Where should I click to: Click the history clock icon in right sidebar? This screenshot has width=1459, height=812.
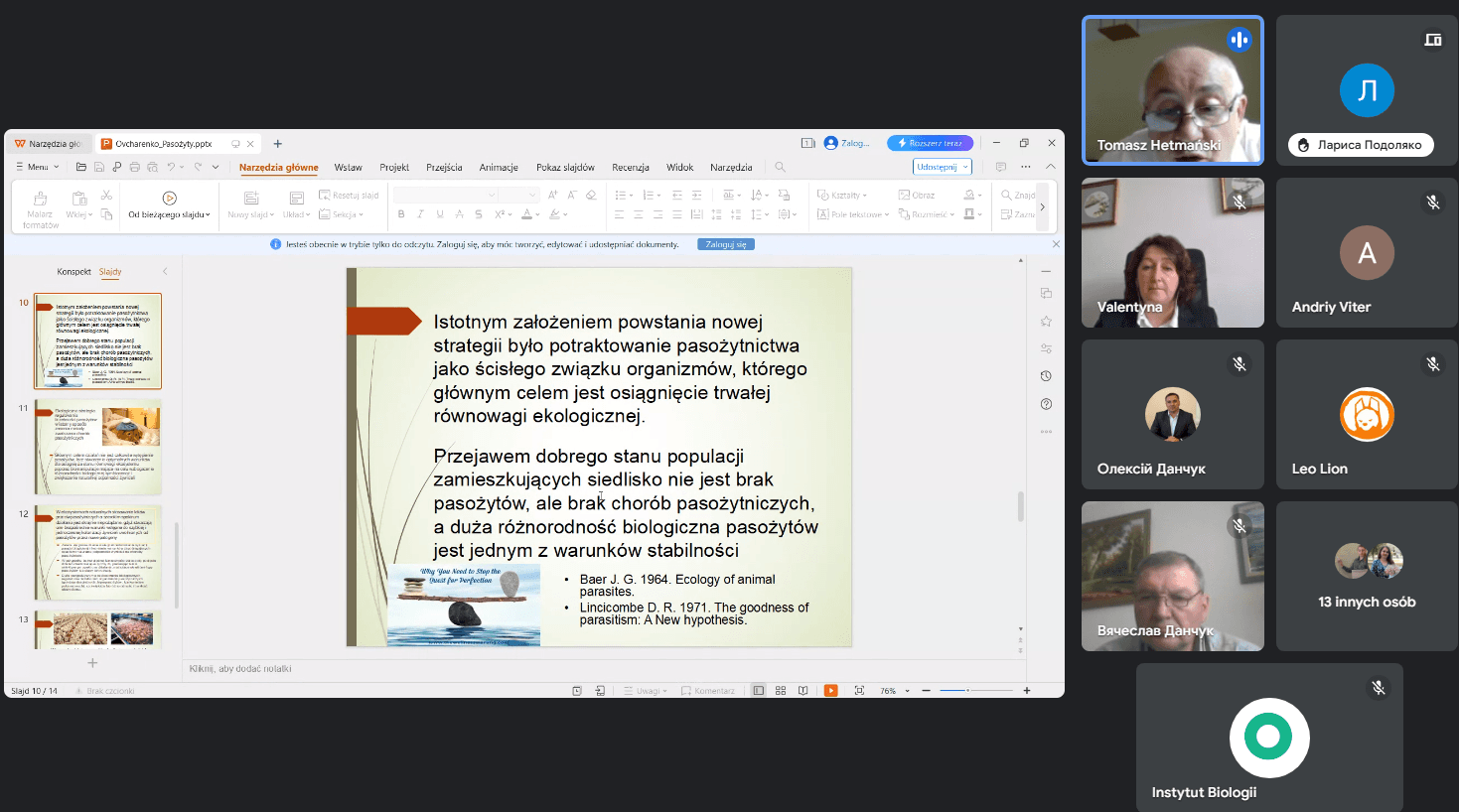pyautogui.click(x=1046, y=376)
